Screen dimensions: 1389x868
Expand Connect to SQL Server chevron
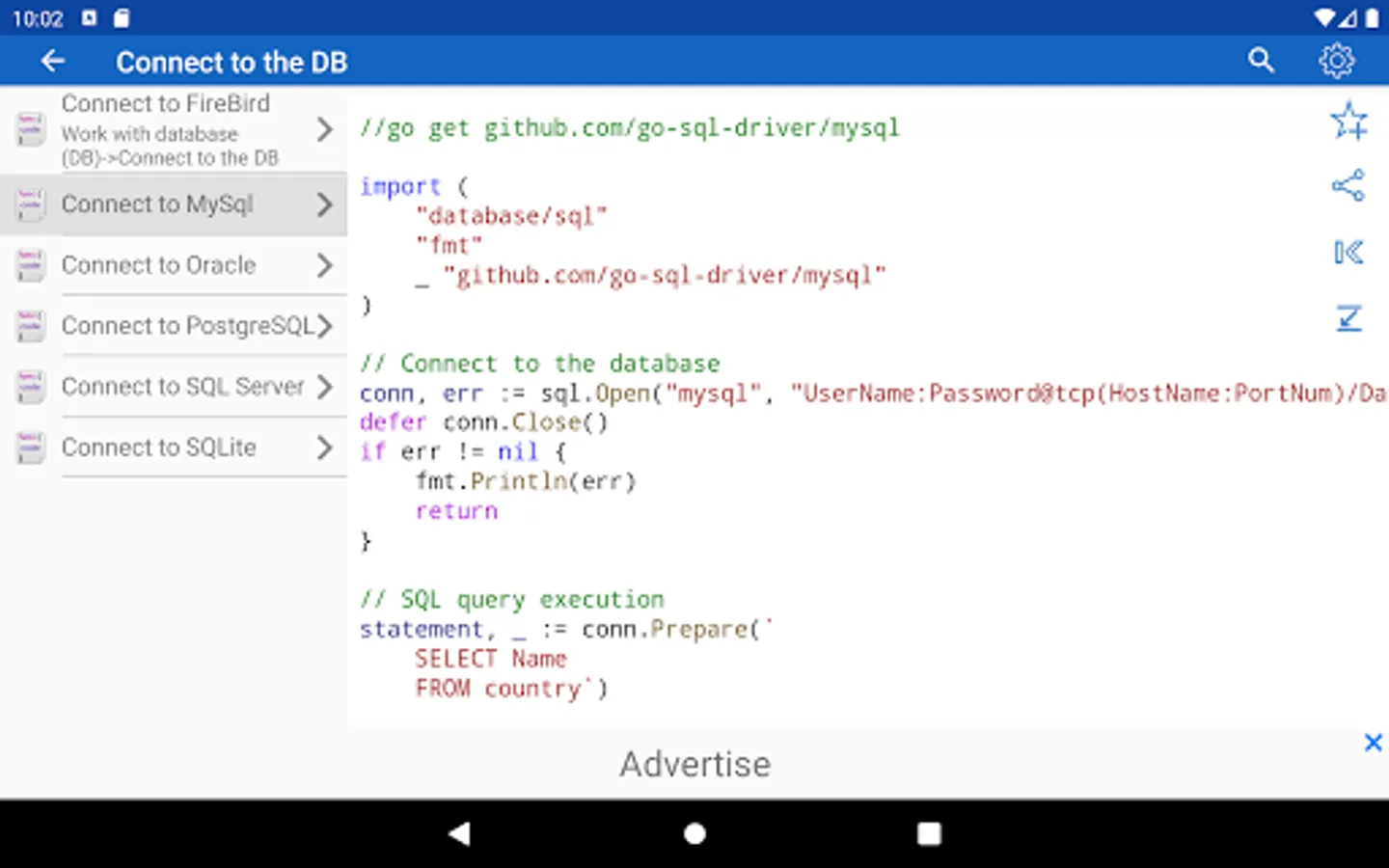(325, 387)
